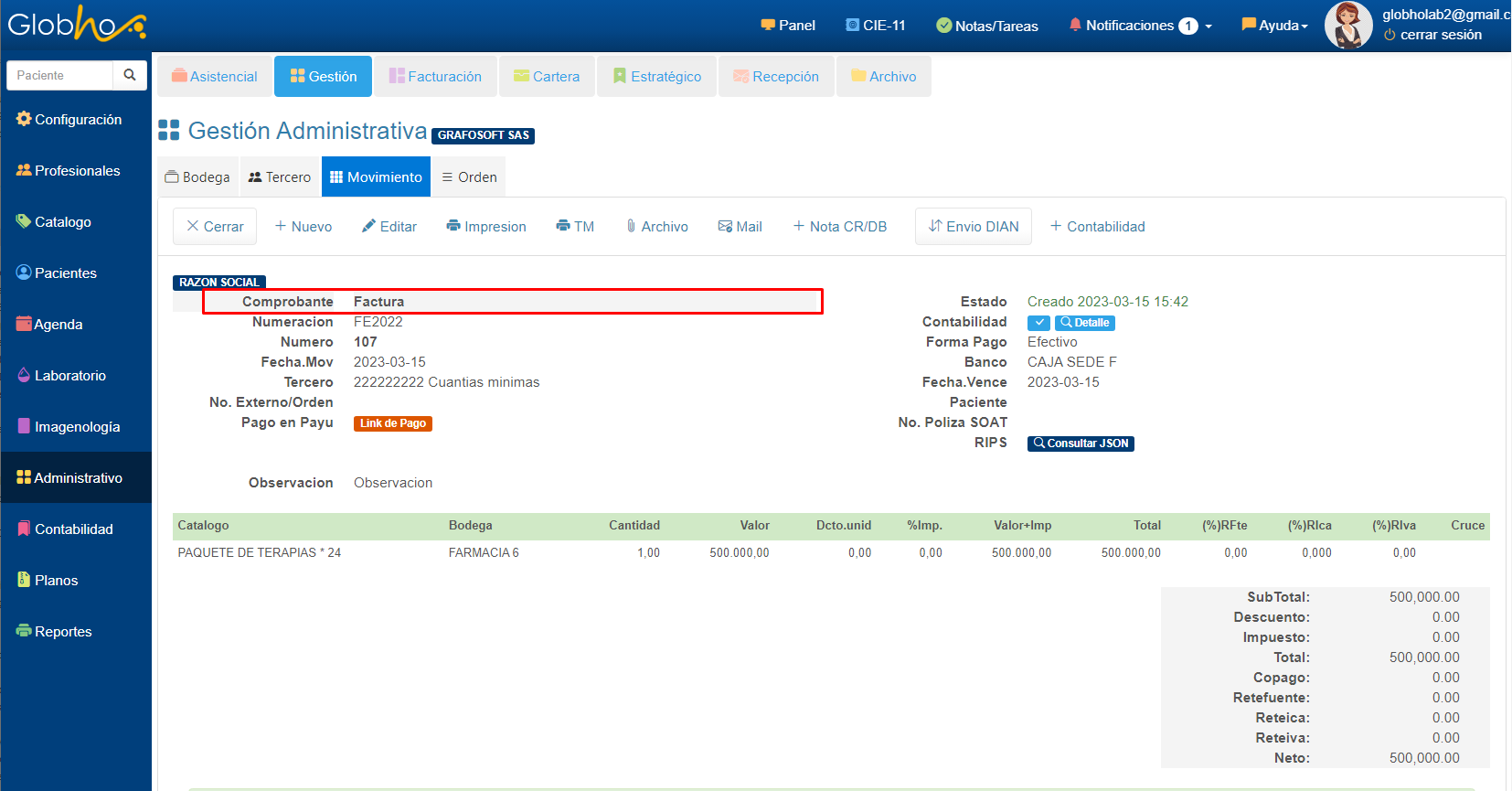Open the Impresion print option

click(x=486, y=227)
